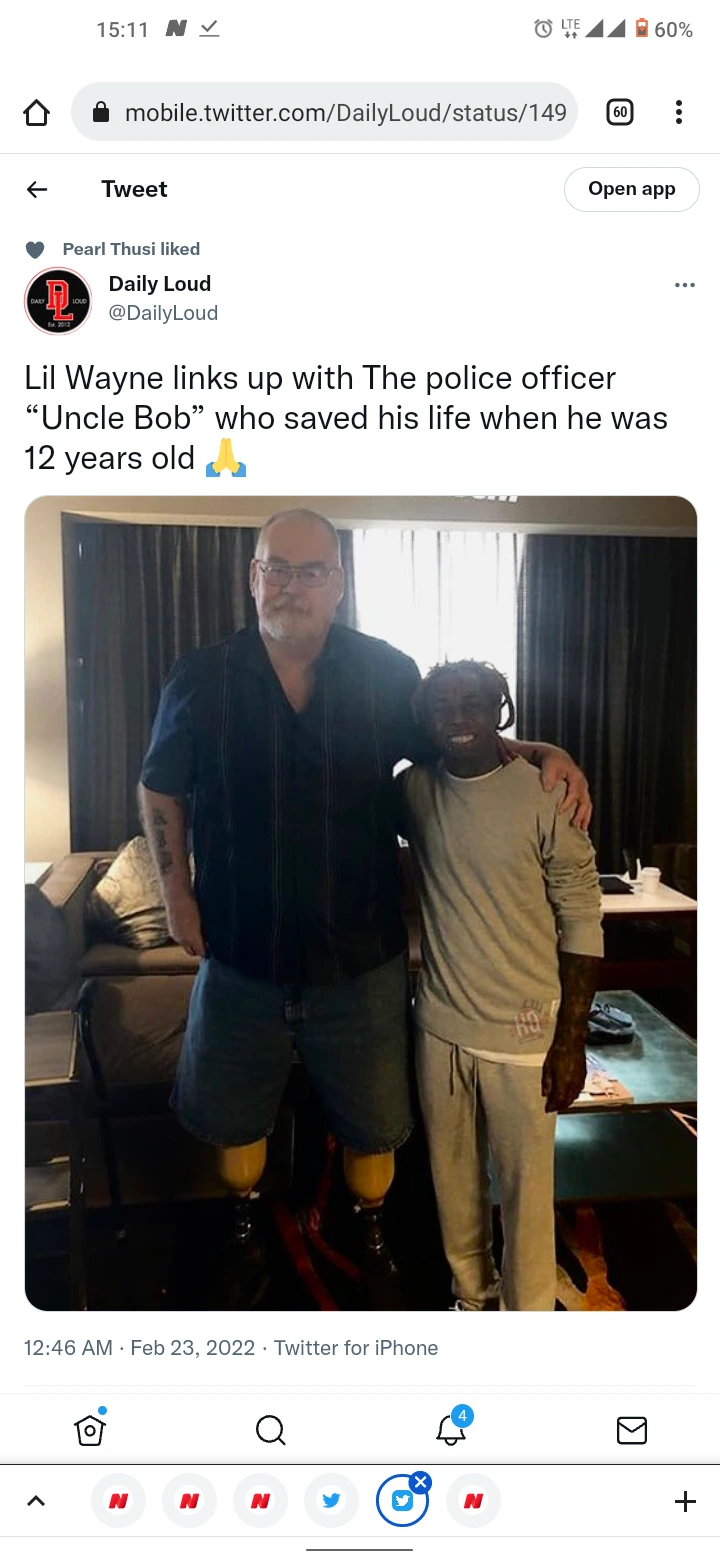This screenshot has height=1560, width=720.
Task: Add a new tab with plus icon
Action: [685, 1500]
